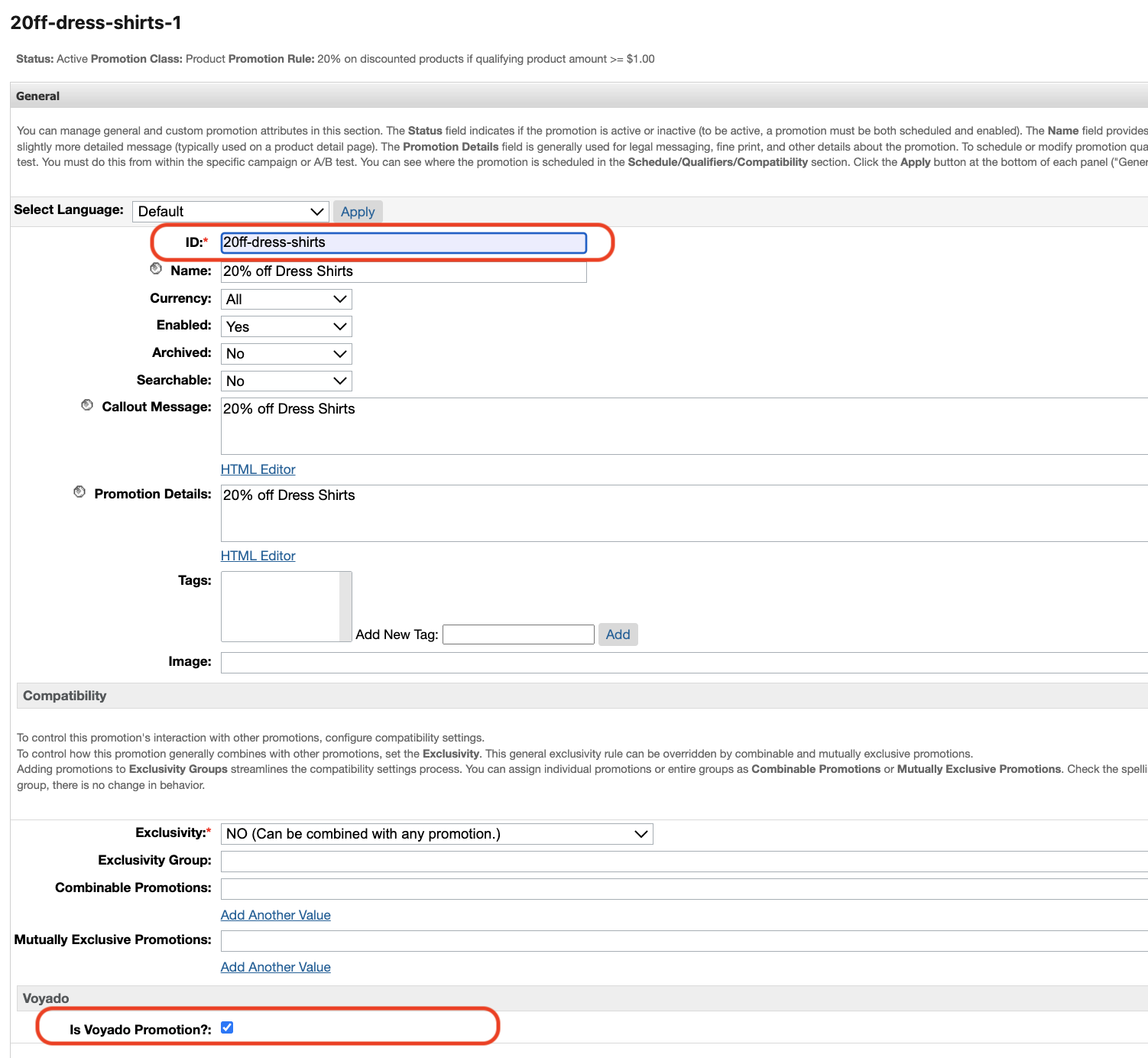Image resolution: width=1148 pixels, height=1058 pixels.
Task: Open the Enabled dropdown
Action: pyautogui.click(x=287, y=327)
